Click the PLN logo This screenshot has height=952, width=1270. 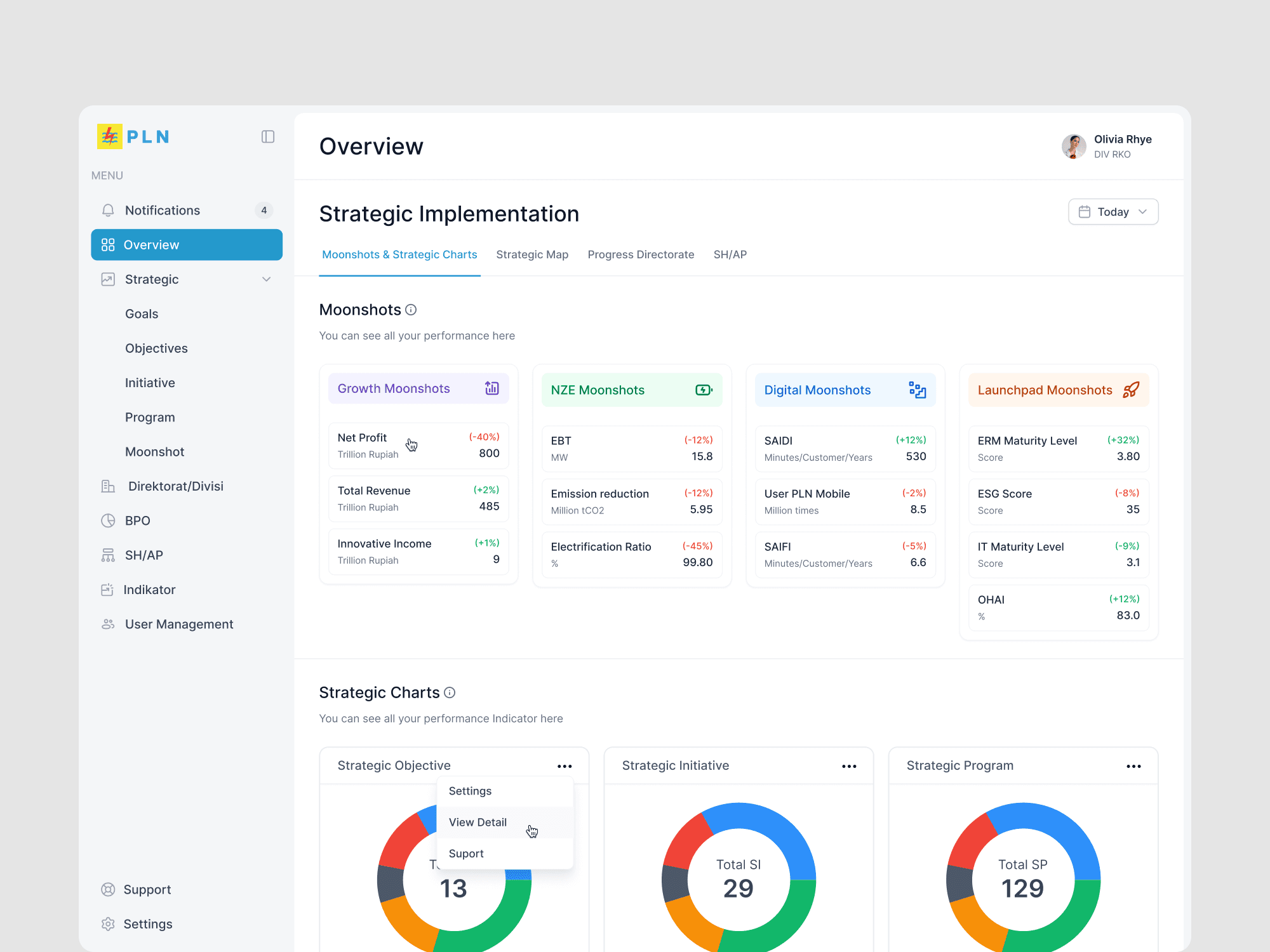[x=134, y=136]
